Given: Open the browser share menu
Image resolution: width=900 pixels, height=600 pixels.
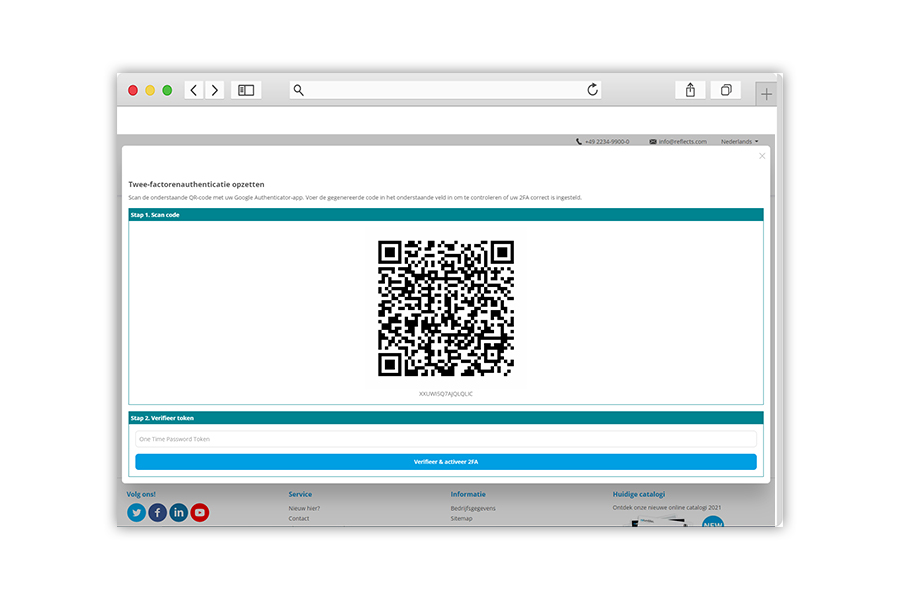Looking at the screenshot, I should tap(690, 90).
